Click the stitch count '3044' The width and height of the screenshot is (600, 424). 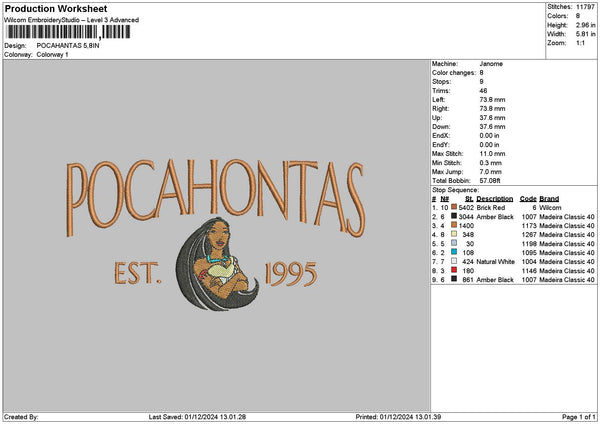click(466, 217)
